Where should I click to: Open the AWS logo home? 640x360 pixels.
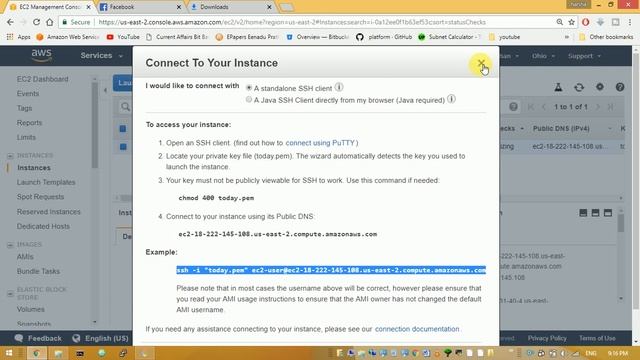(41, 56)
